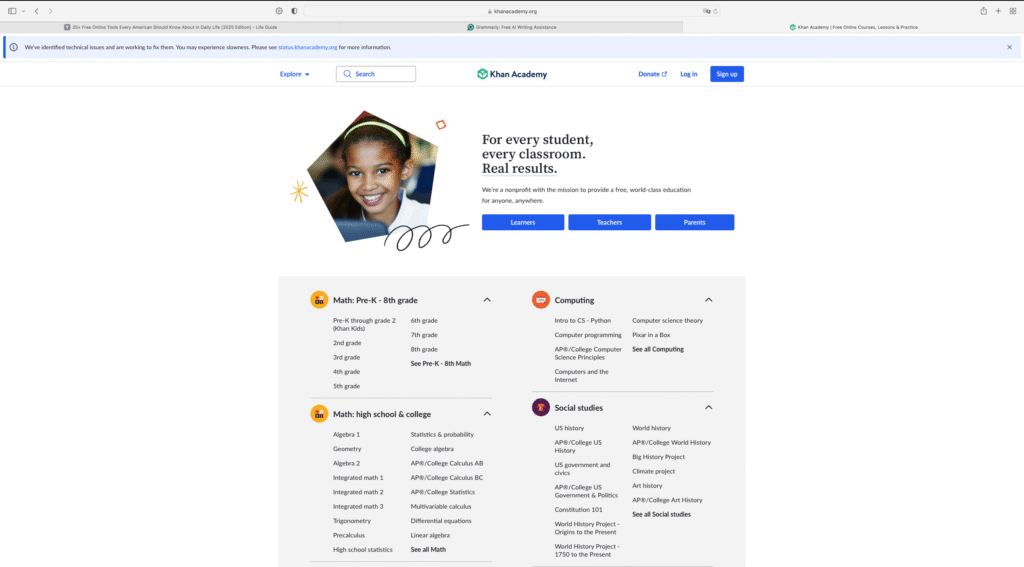The height and width of the screenshot is (567, 1024).
Task: Open Constitution 101 link
Action: pos(579,510)
